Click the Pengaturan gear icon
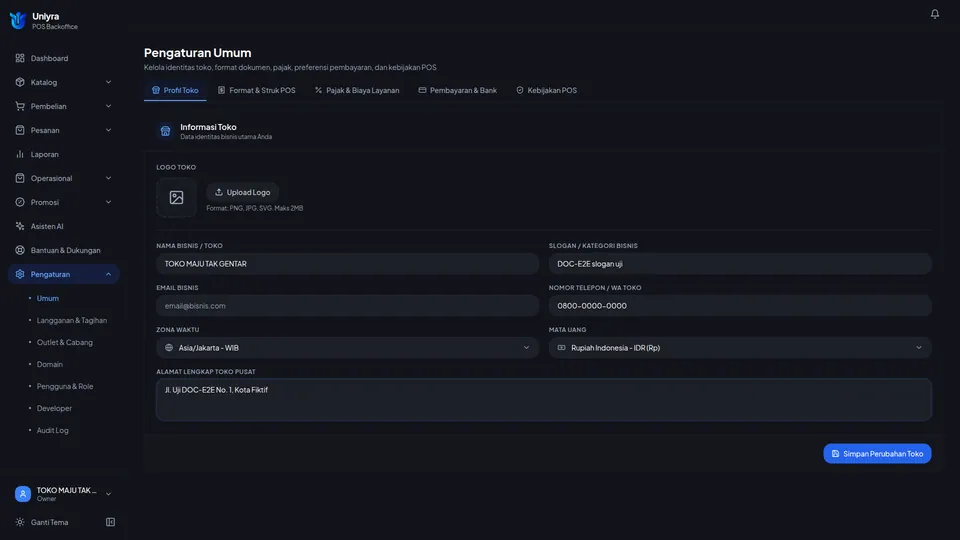The width and height of the screenshot is (960, 540). click(20, 274)
